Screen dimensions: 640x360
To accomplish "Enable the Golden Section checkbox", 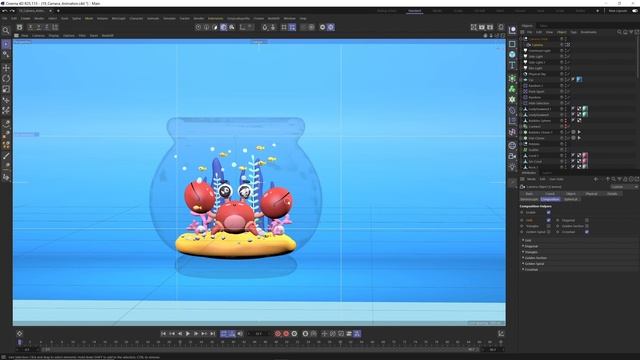I will coord(587,226).
